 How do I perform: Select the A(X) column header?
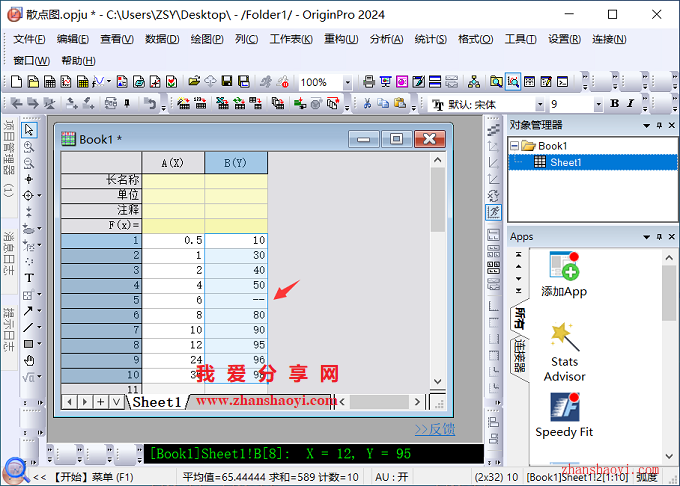click(x=173, y=163)
